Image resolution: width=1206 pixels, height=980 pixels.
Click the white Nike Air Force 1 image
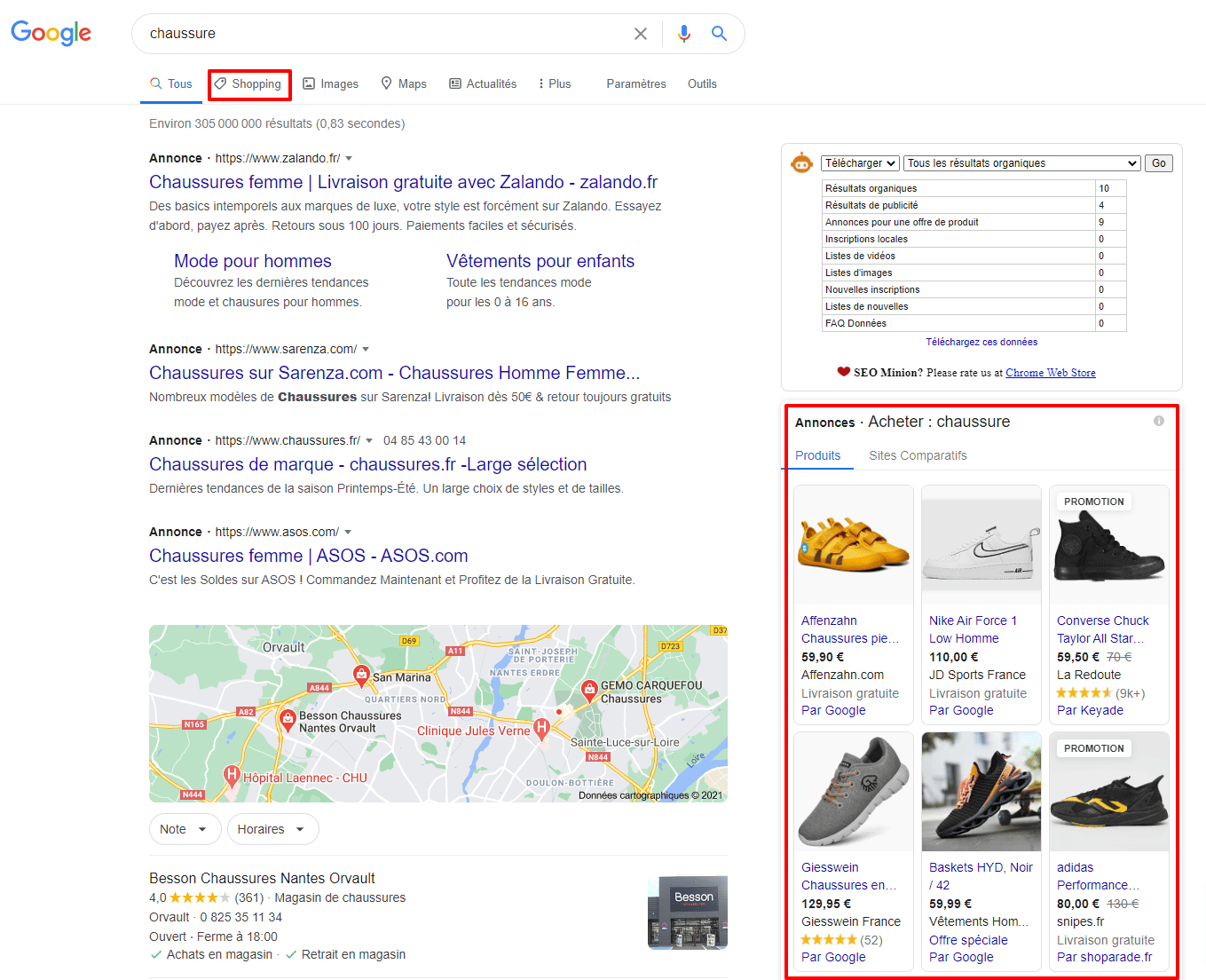coord(981,545)
